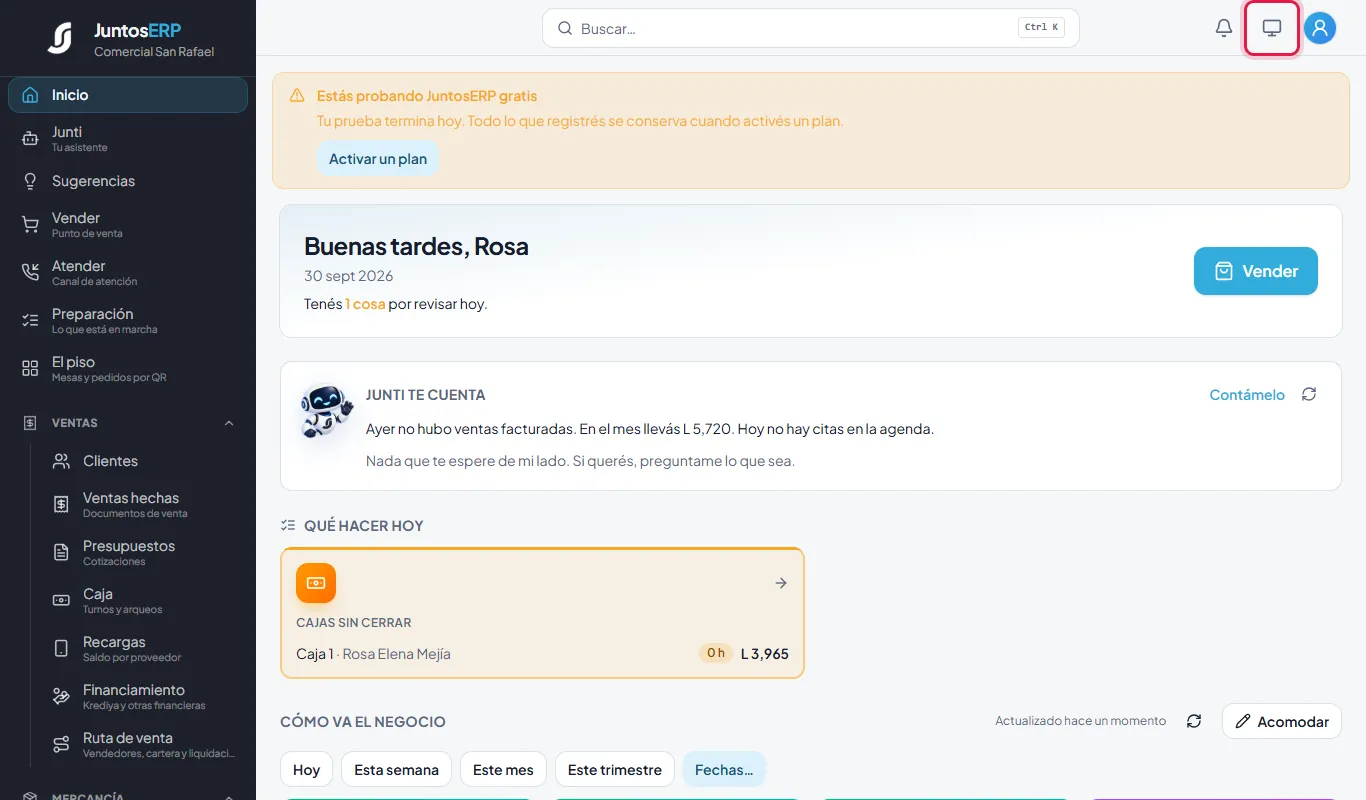Open Junti assistant from sidebar
This screenshot has width=1366, height=800.
(128, 138)
